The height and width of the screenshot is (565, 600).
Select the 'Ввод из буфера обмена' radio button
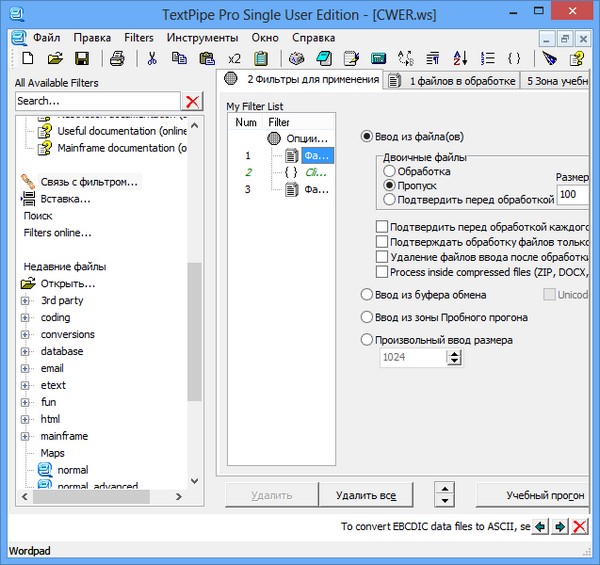[x=367, y=295]
